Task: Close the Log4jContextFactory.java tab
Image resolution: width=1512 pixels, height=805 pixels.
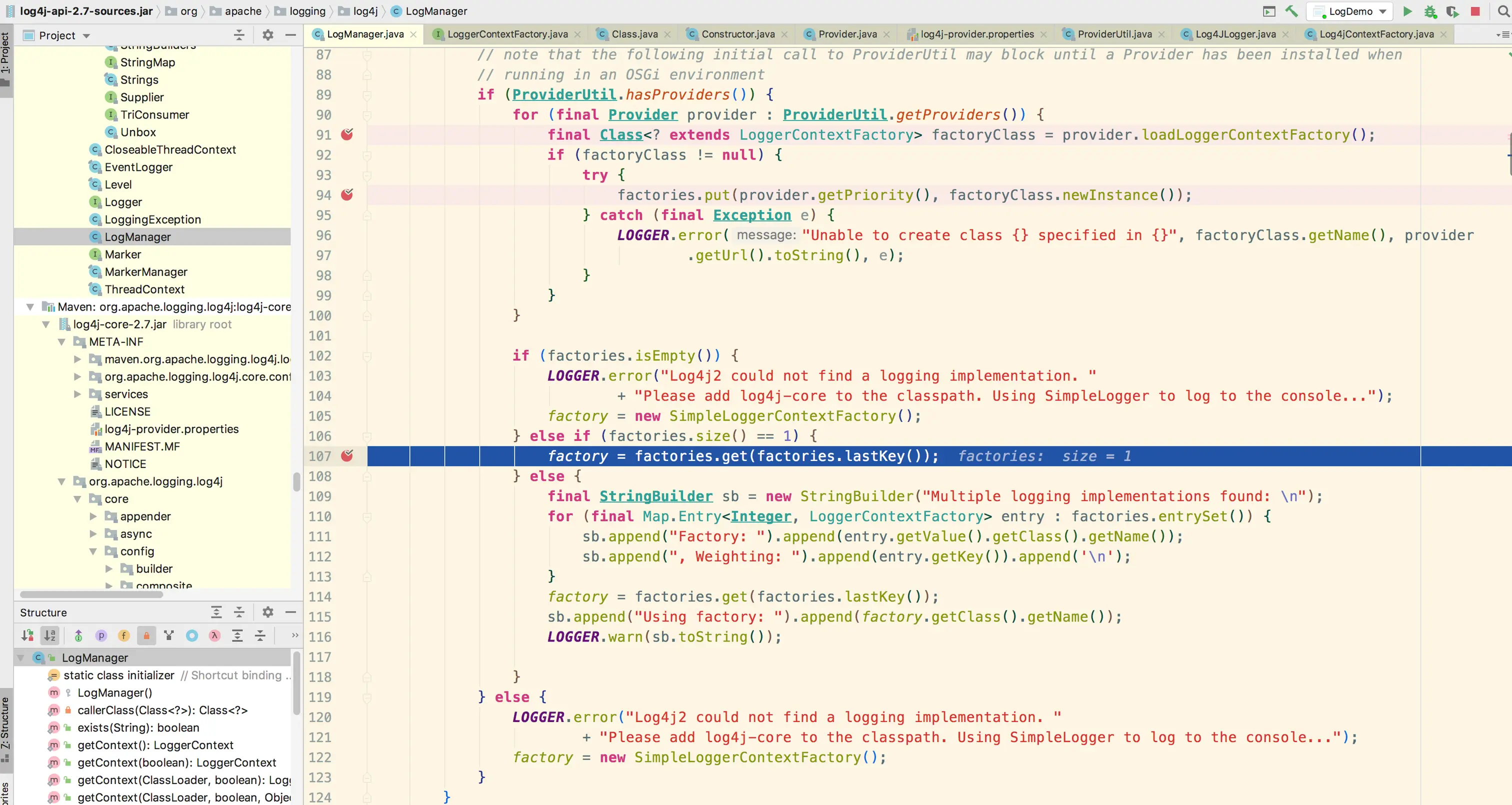Action: 1443,34
